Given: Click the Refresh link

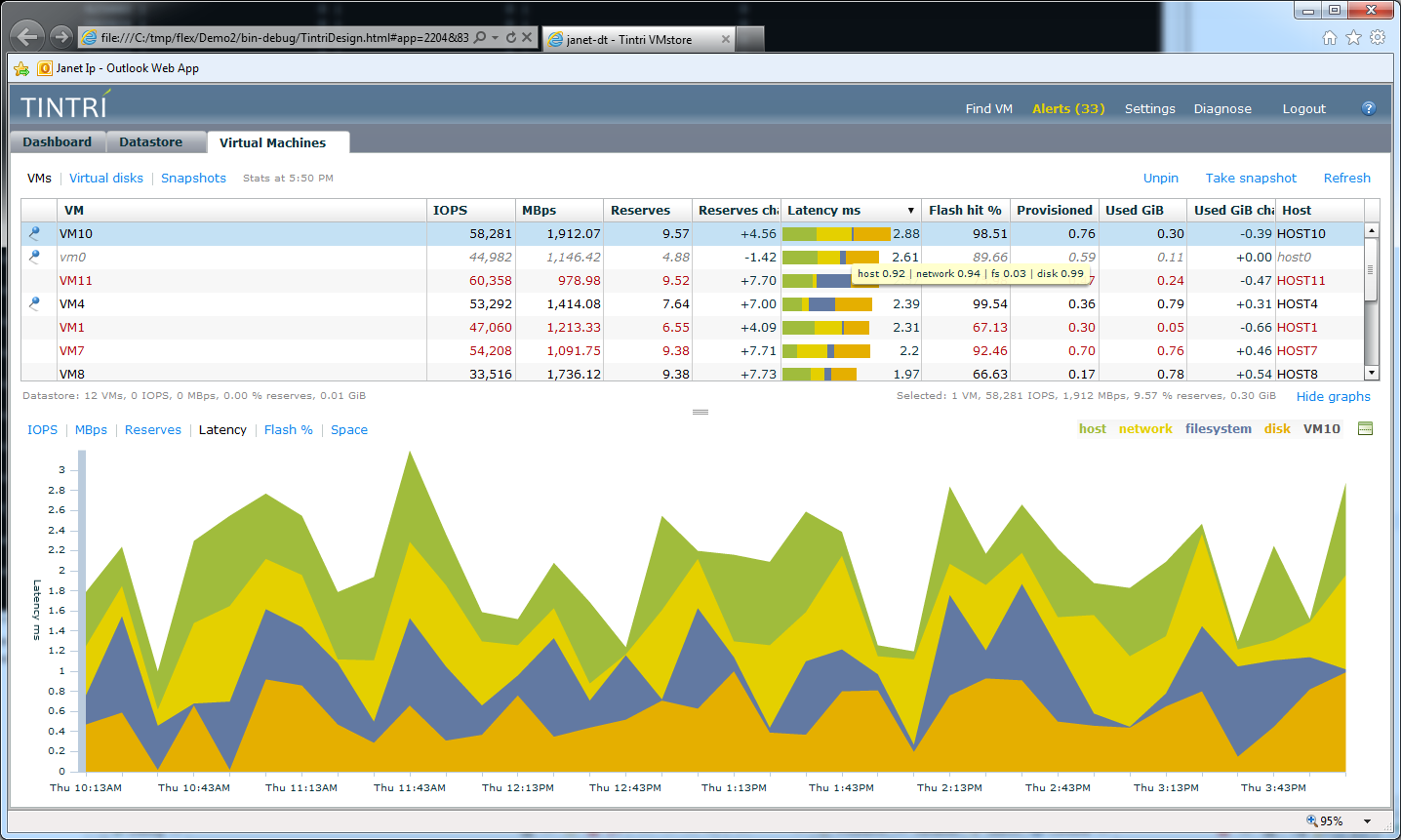Looking at the screenshot, I should (1347, 178).
